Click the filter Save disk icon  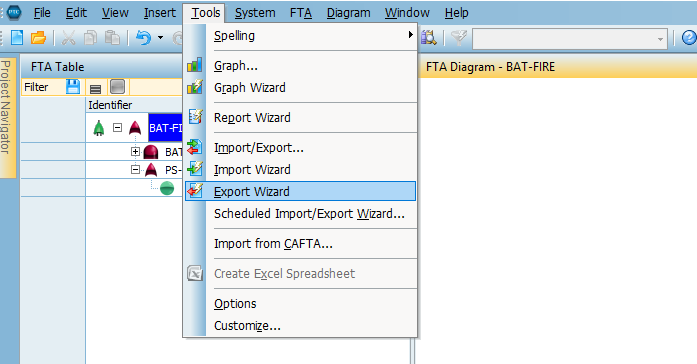pos(73,87)
